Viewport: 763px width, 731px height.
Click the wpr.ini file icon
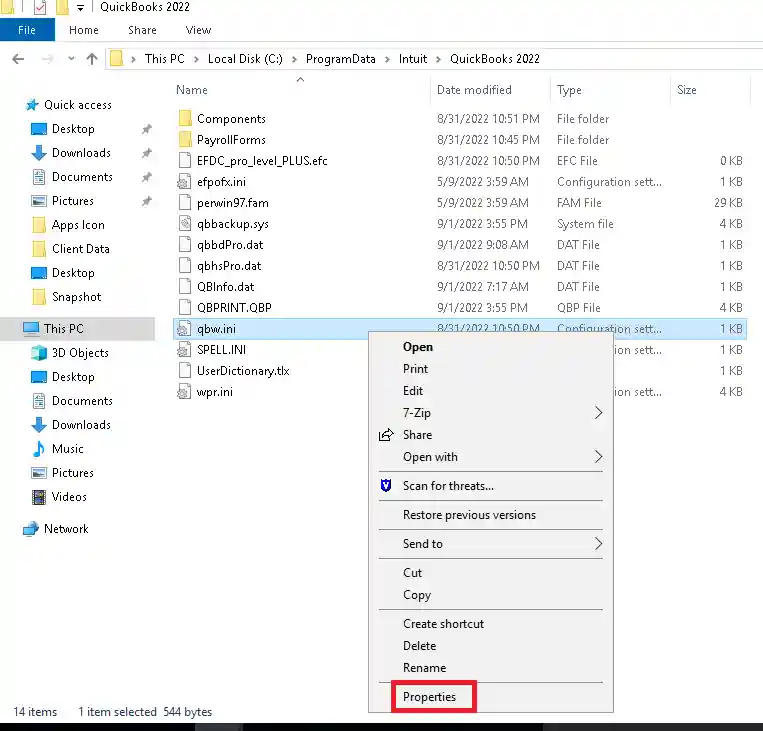point(183,391)
